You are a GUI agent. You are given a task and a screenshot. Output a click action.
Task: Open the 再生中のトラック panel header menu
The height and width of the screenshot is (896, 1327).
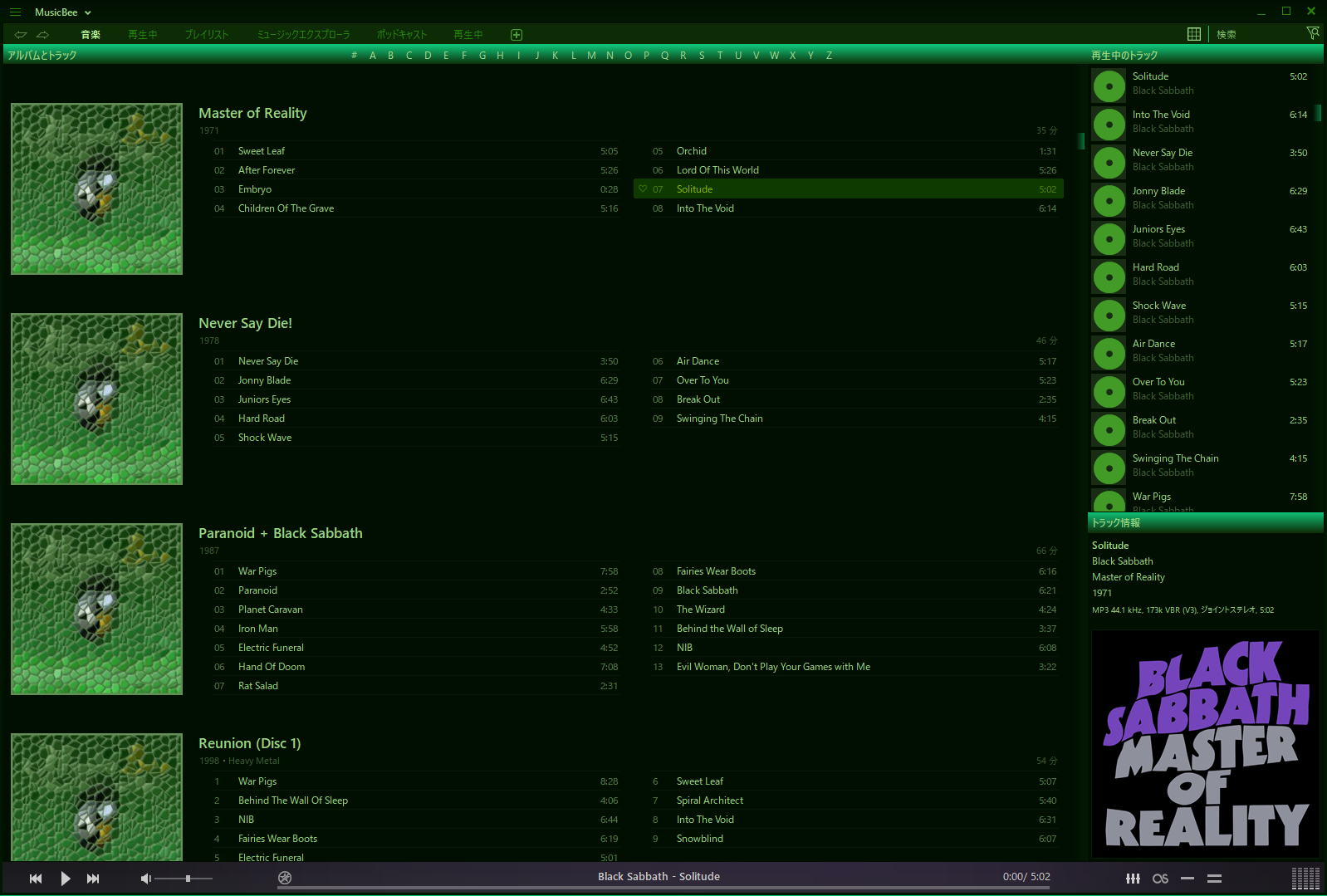1124,56
